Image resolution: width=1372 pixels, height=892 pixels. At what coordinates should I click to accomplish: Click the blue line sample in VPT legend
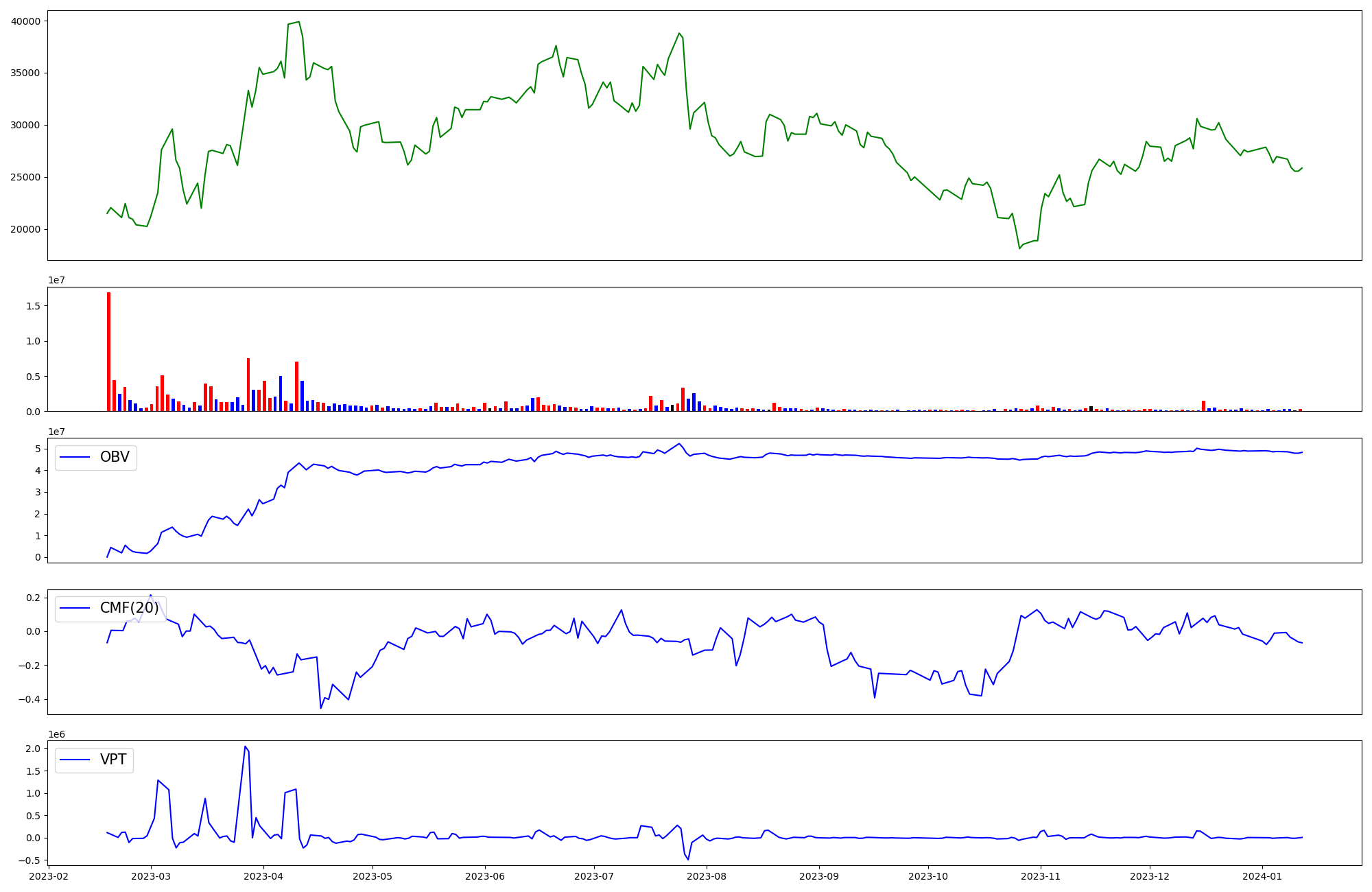75,760
